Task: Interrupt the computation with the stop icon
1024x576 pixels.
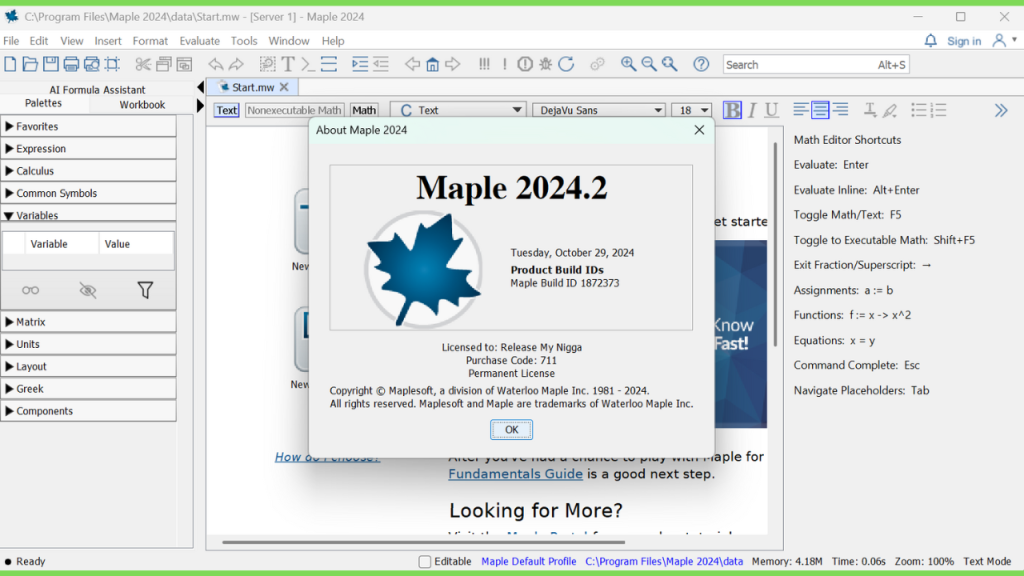Action: [x=525, y=64]
